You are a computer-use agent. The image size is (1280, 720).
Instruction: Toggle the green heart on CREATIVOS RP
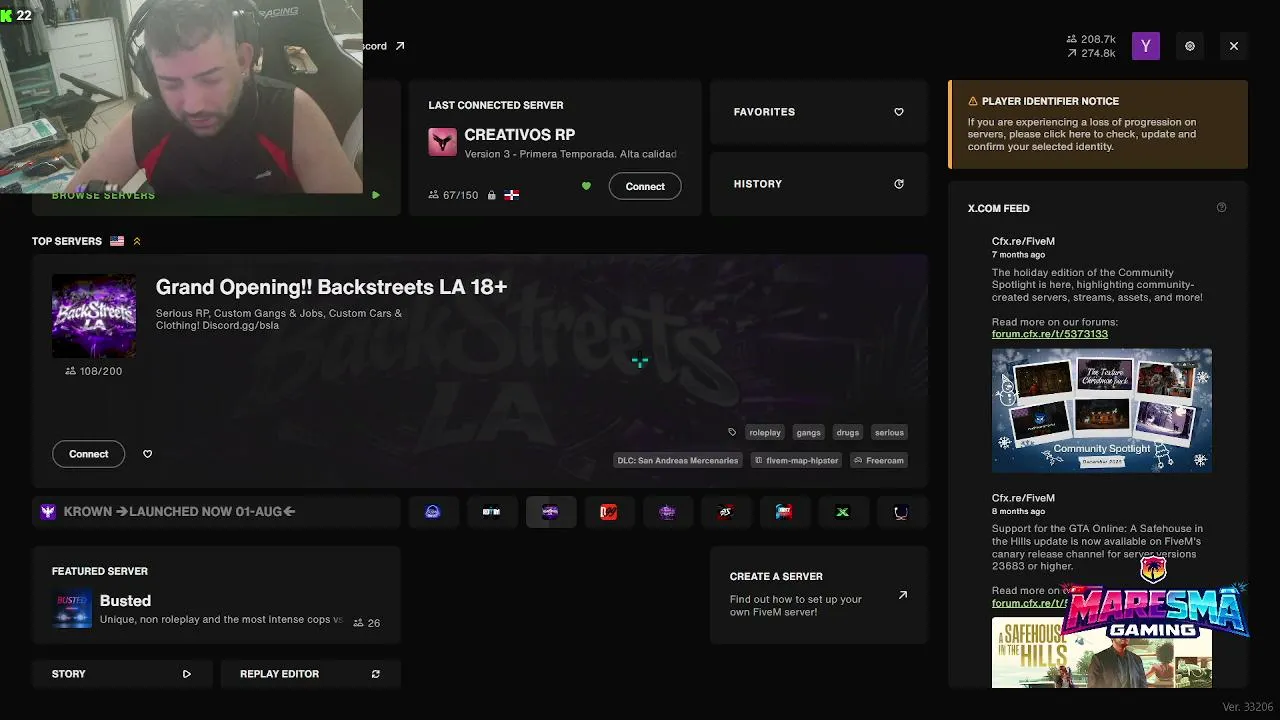586,186
